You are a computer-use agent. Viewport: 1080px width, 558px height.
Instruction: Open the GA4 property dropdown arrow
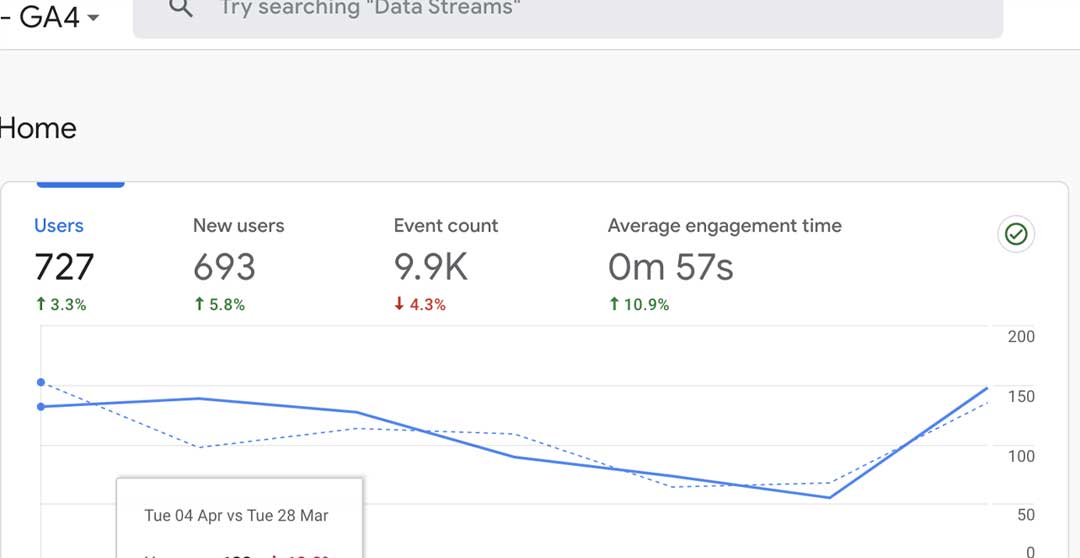(x=94, y=17)
